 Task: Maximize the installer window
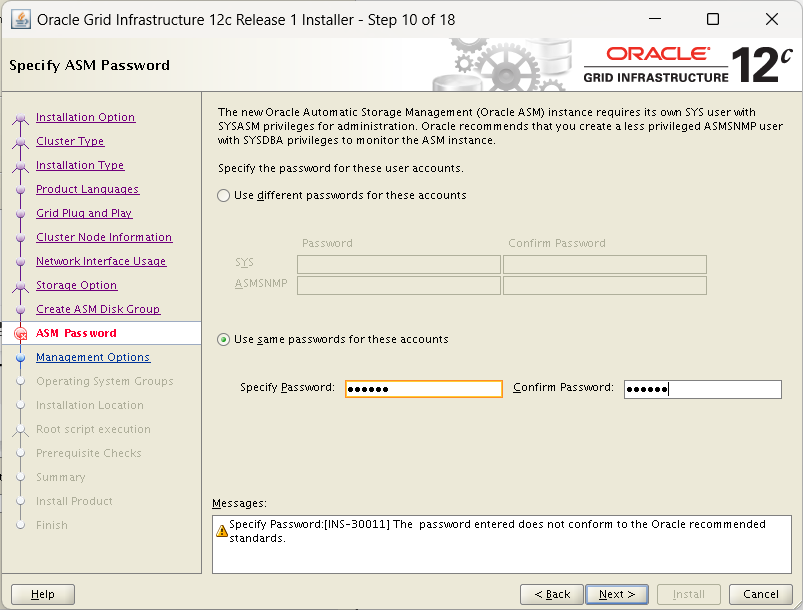[x=712, y=19]
